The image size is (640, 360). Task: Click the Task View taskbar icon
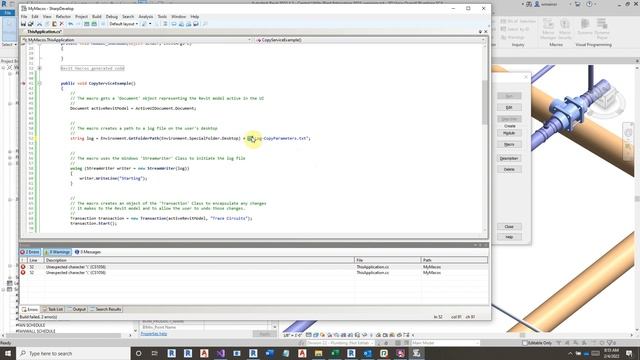pyautogui.click(x=155, y=353)
